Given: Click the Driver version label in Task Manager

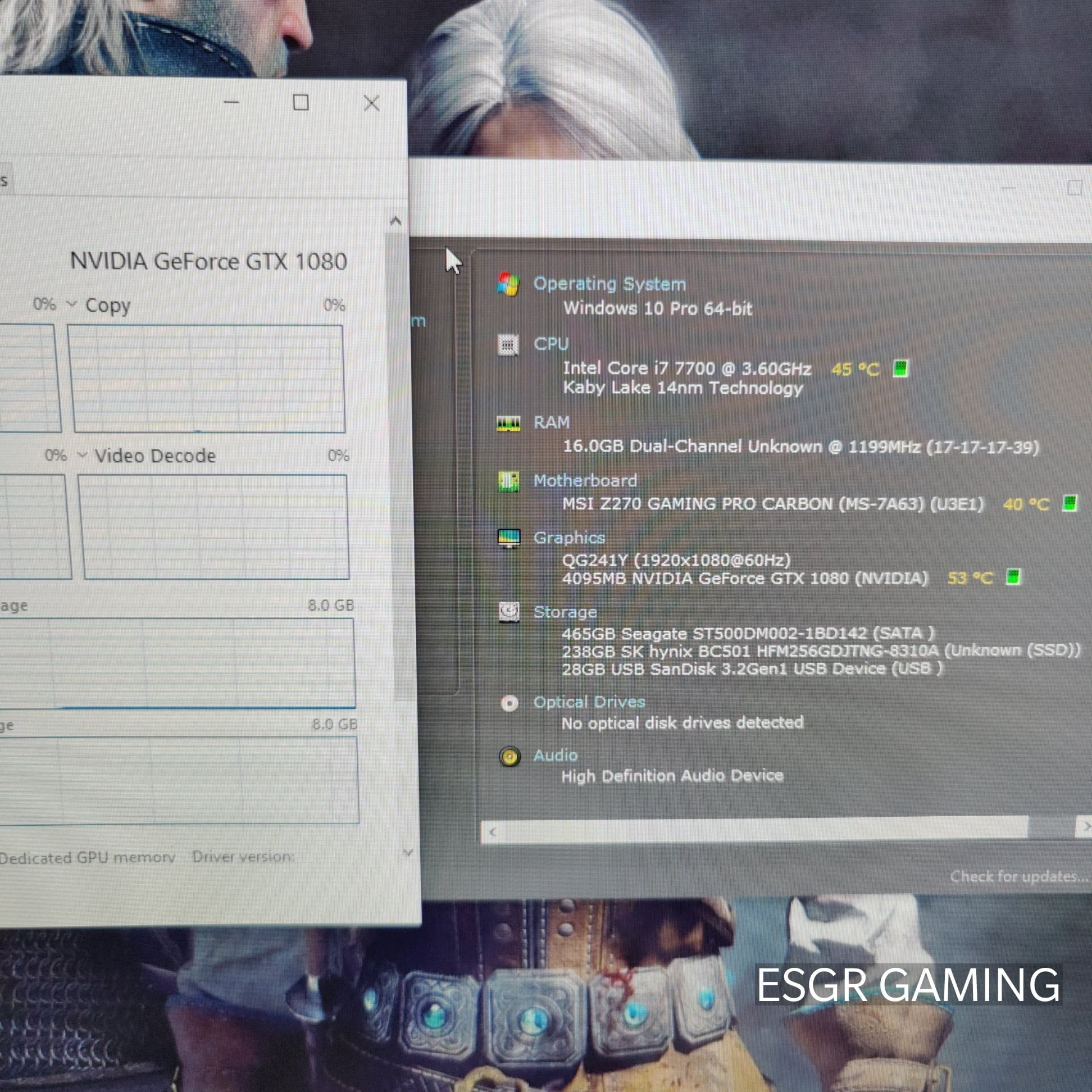Looking at the screenshot, I should [x=243, y=856].
